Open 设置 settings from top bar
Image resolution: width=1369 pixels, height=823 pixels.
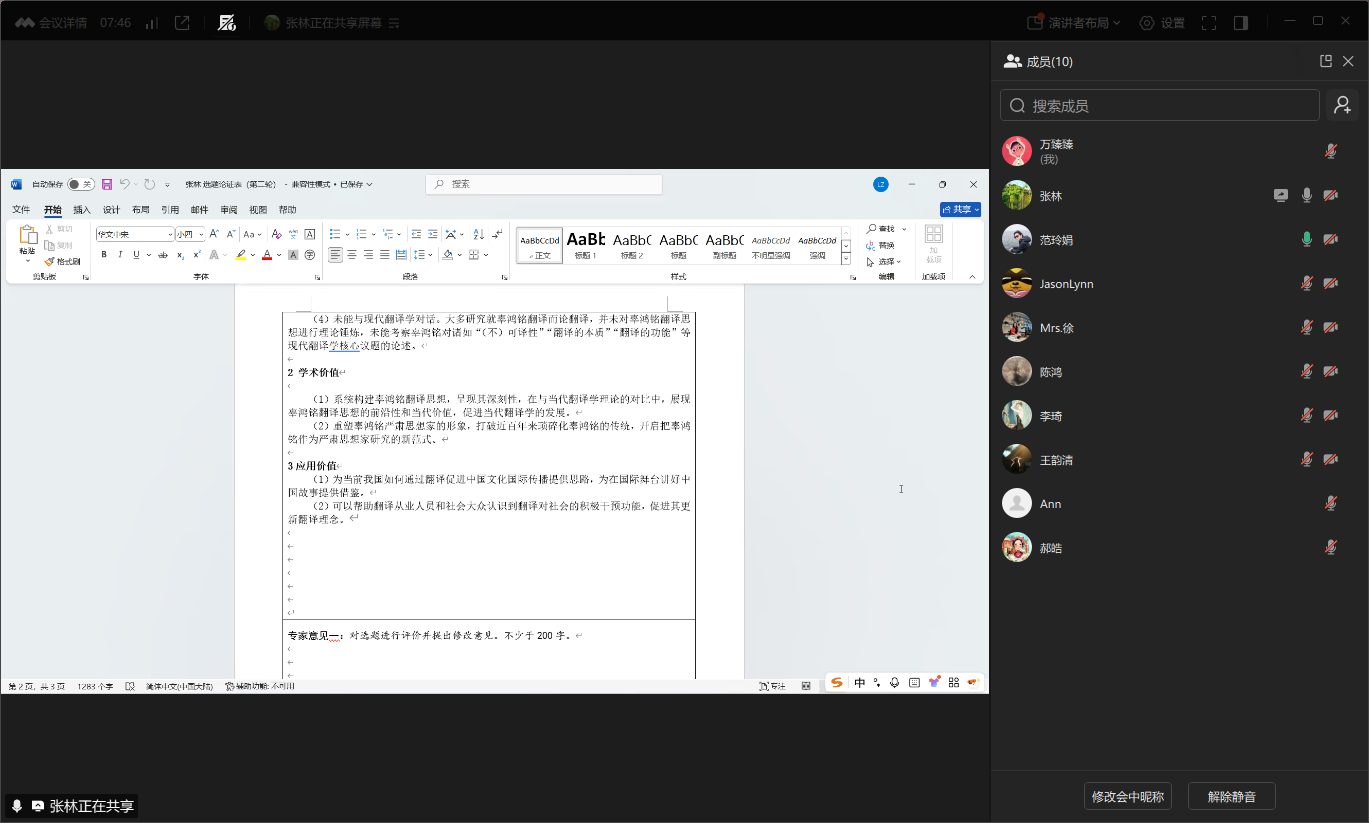[x=1161, y=23]
